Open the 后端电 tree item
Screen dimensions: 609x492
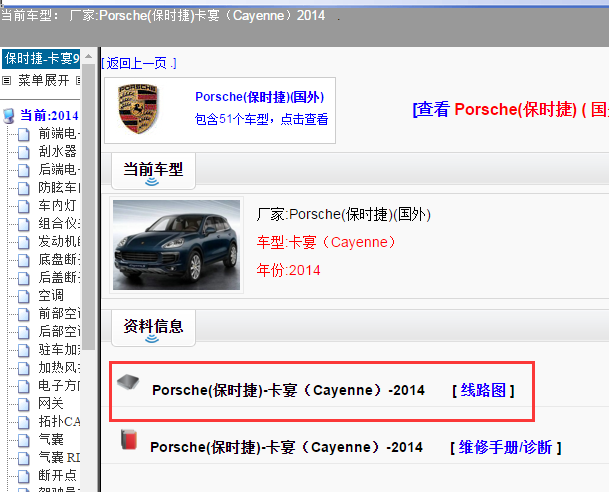pos(59,169)
